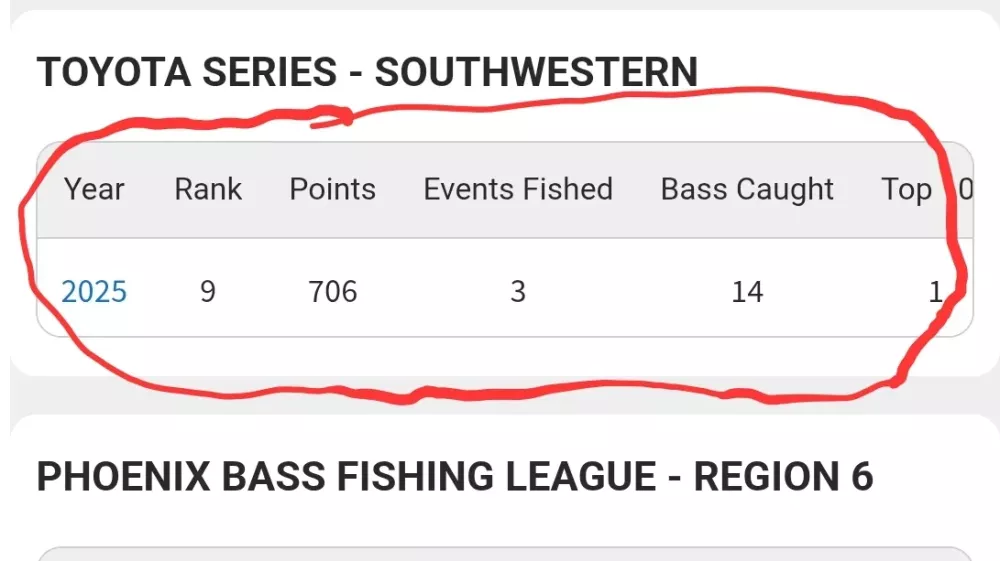Screen dimensions: 1000x561
Task: Click the Bass Caught column header
Action: point(747,190)
